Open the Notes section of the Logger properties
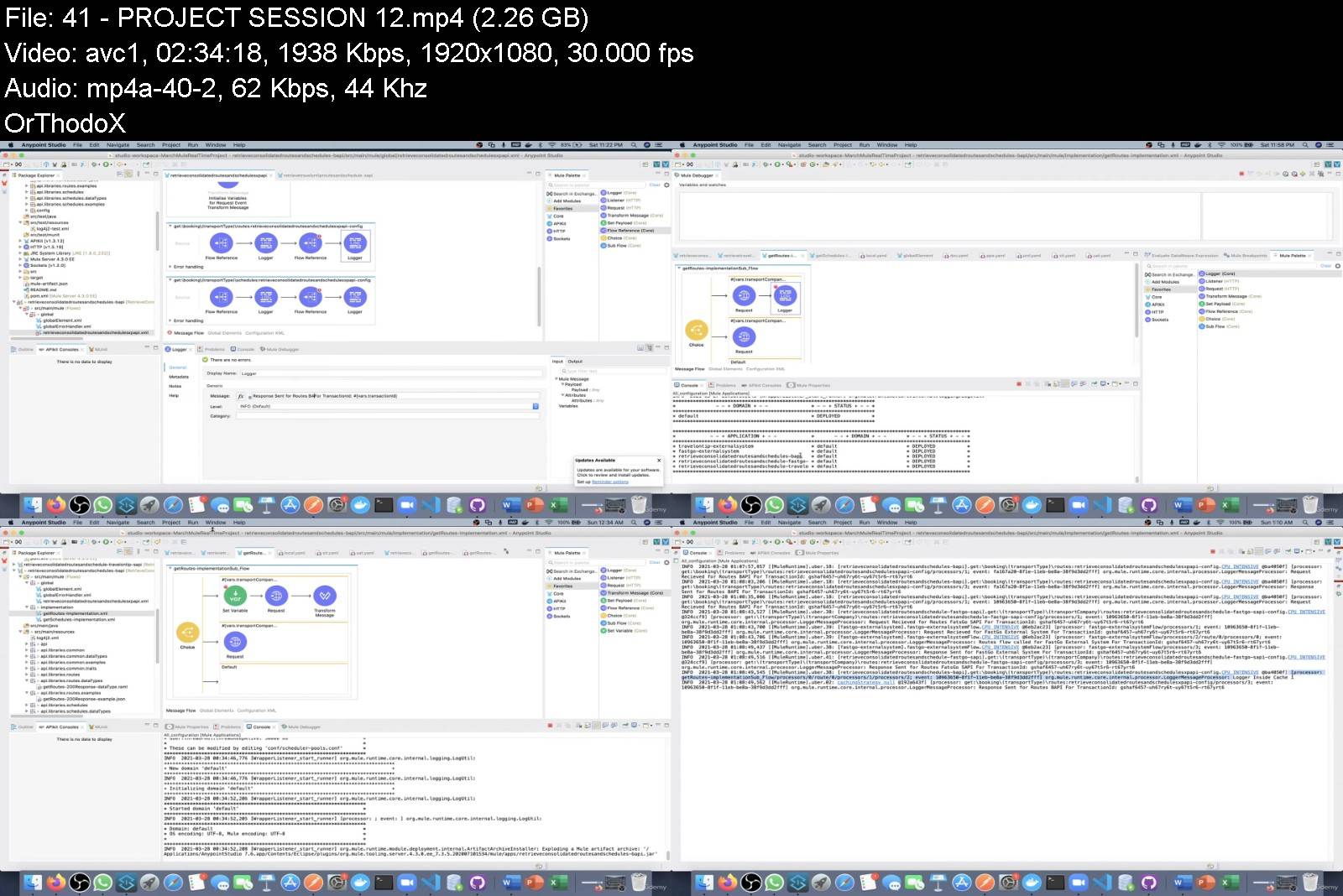Screen dimensions: 1343x896 [175, 386]
